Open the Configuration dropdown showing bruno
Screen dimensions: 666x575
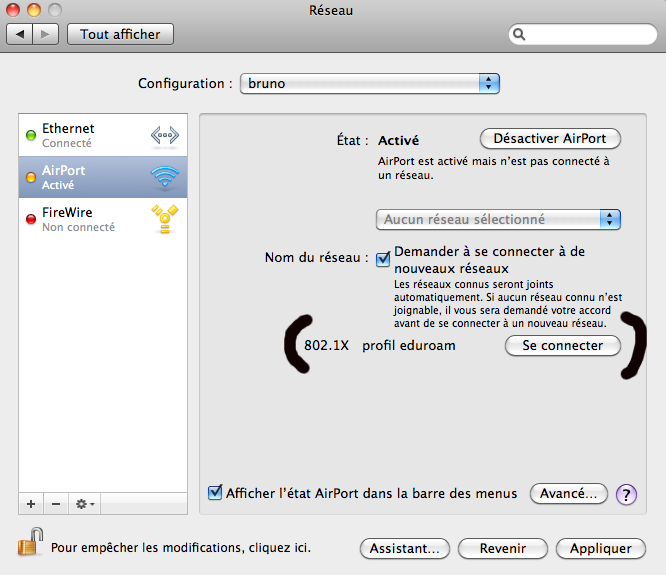[x=370, y=83]
